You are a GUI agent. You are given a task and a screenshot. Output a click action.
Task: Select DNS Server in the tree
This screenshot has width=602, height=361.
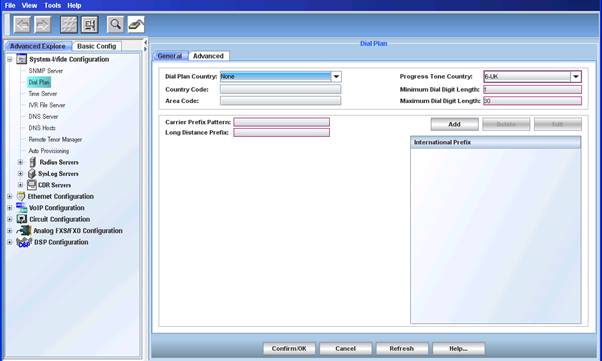coord(43,116)
